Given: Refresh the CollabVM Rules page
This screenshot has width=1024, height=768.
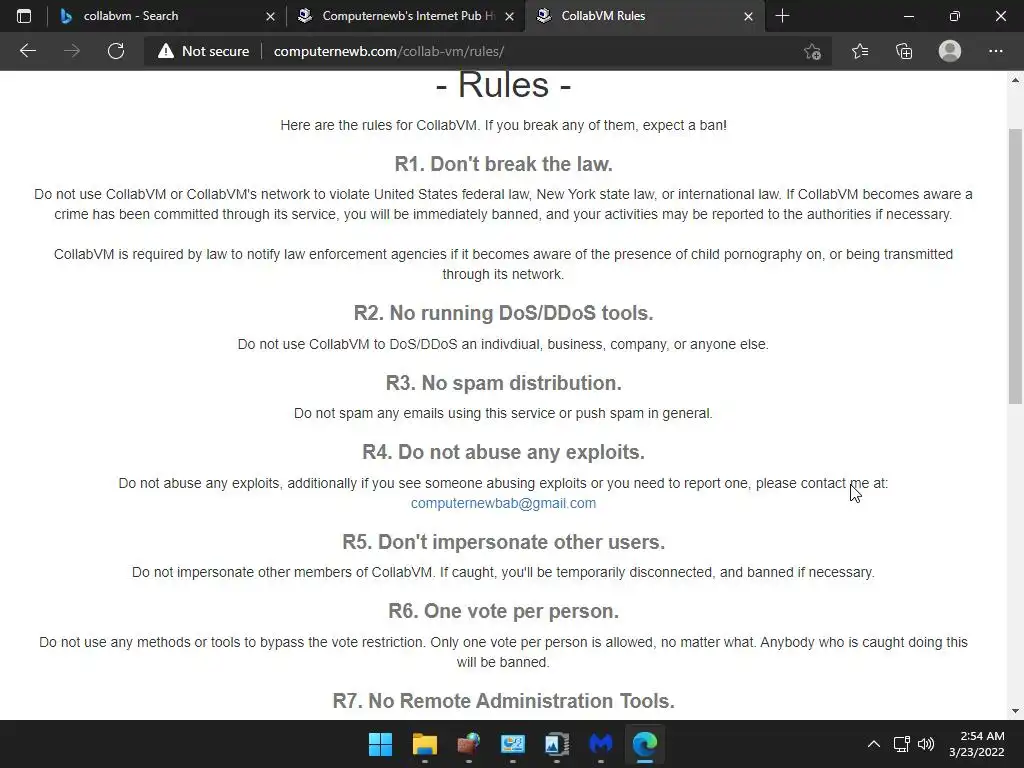Looking at the screenshot, I should (x=116, y=51).
